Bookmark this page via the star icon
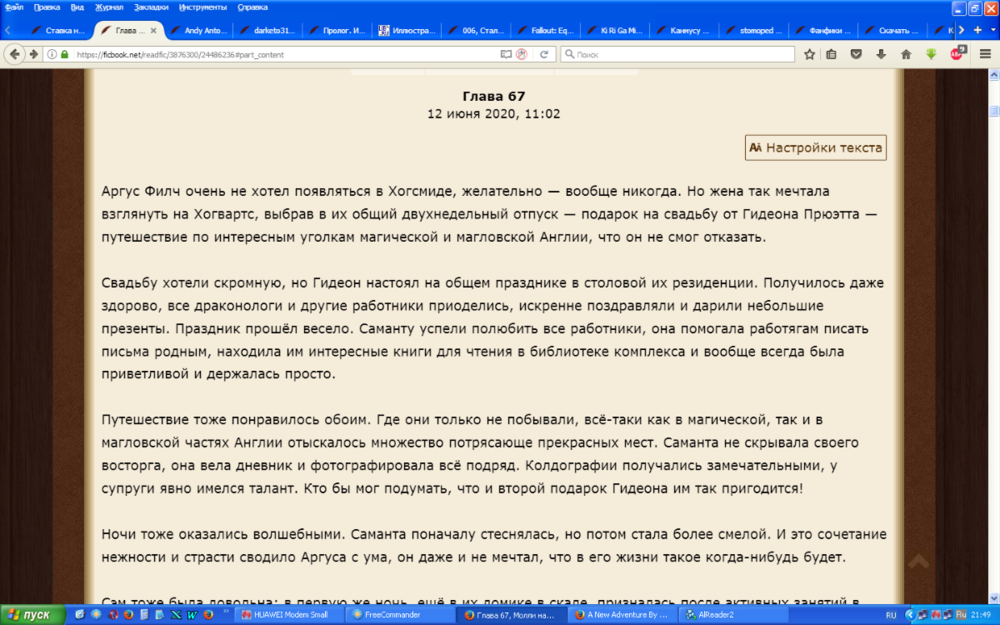 click(x=810, y=54)
